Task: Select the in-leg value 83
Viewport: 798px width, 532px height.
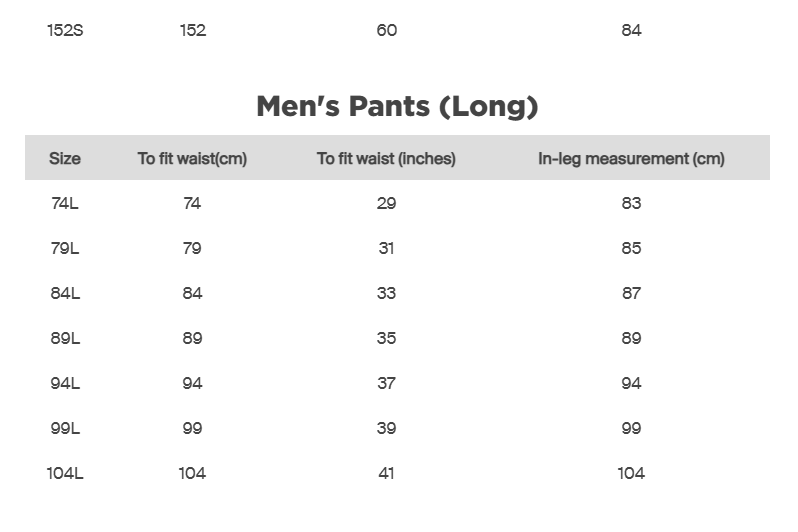Action: (x=631, y=203)
